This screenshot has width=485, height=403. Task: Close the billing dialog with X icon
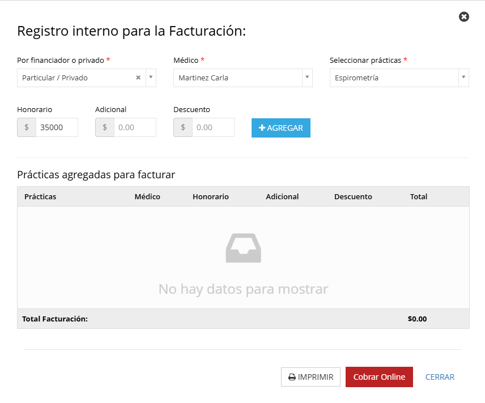pyautogui.click(x=464, y=17)
